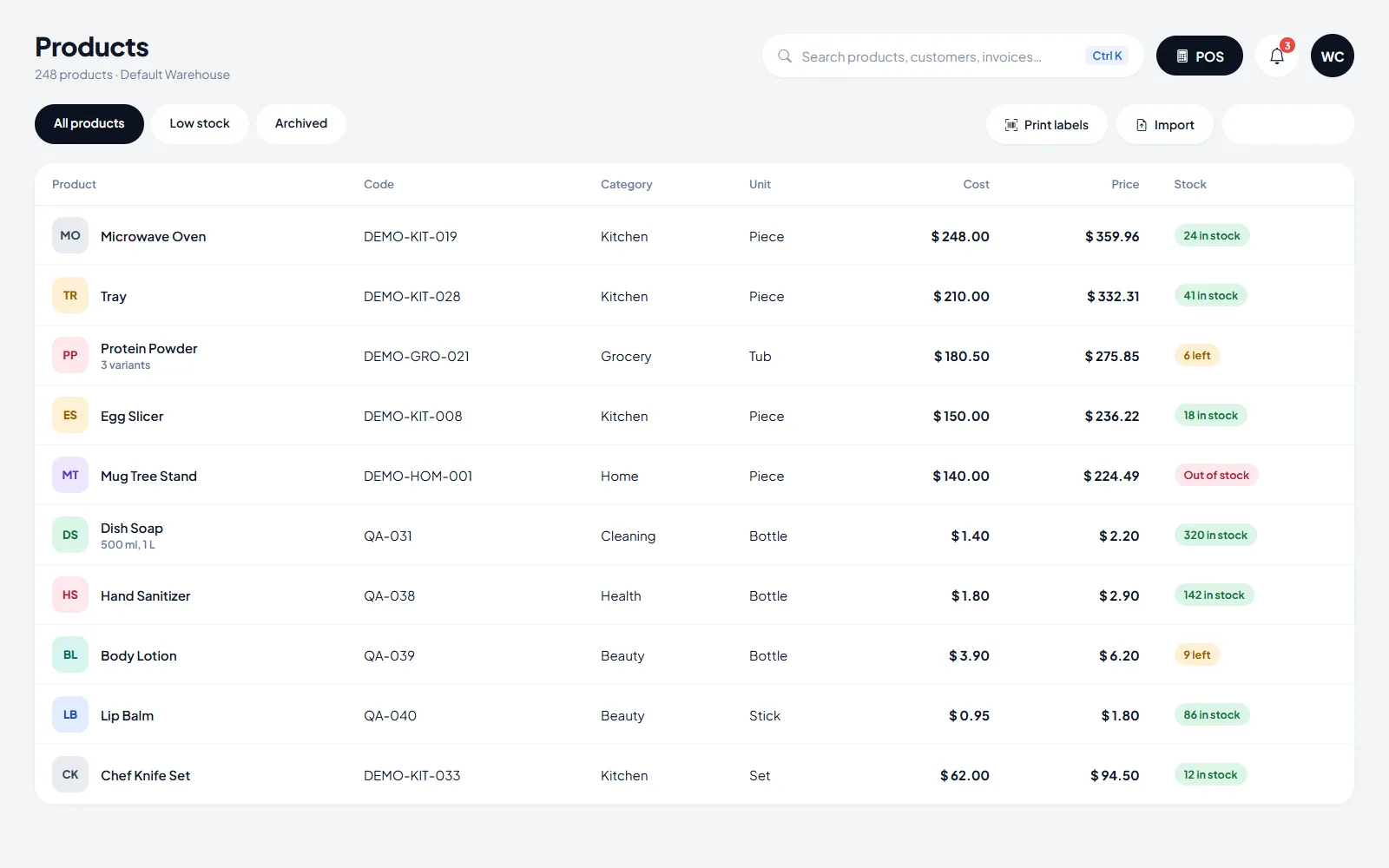The image size is (1389, 868).
Task: Click the 6 left stock badge
Action: (x=1197, y=355)
